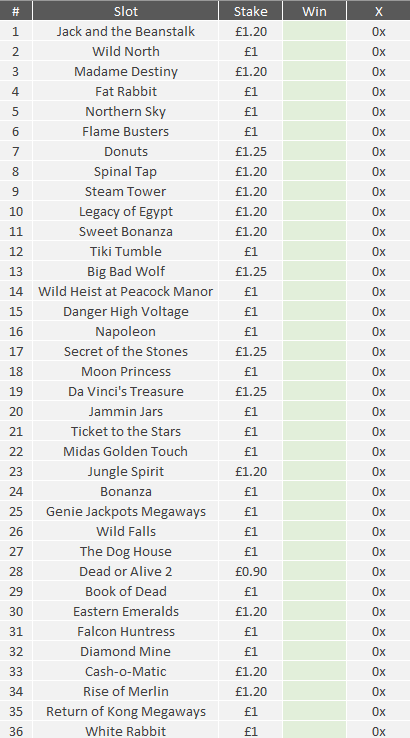The width and height of the screenshot is (410, 738).
Task: Select the Slot column header
Action: coord(126,11)
